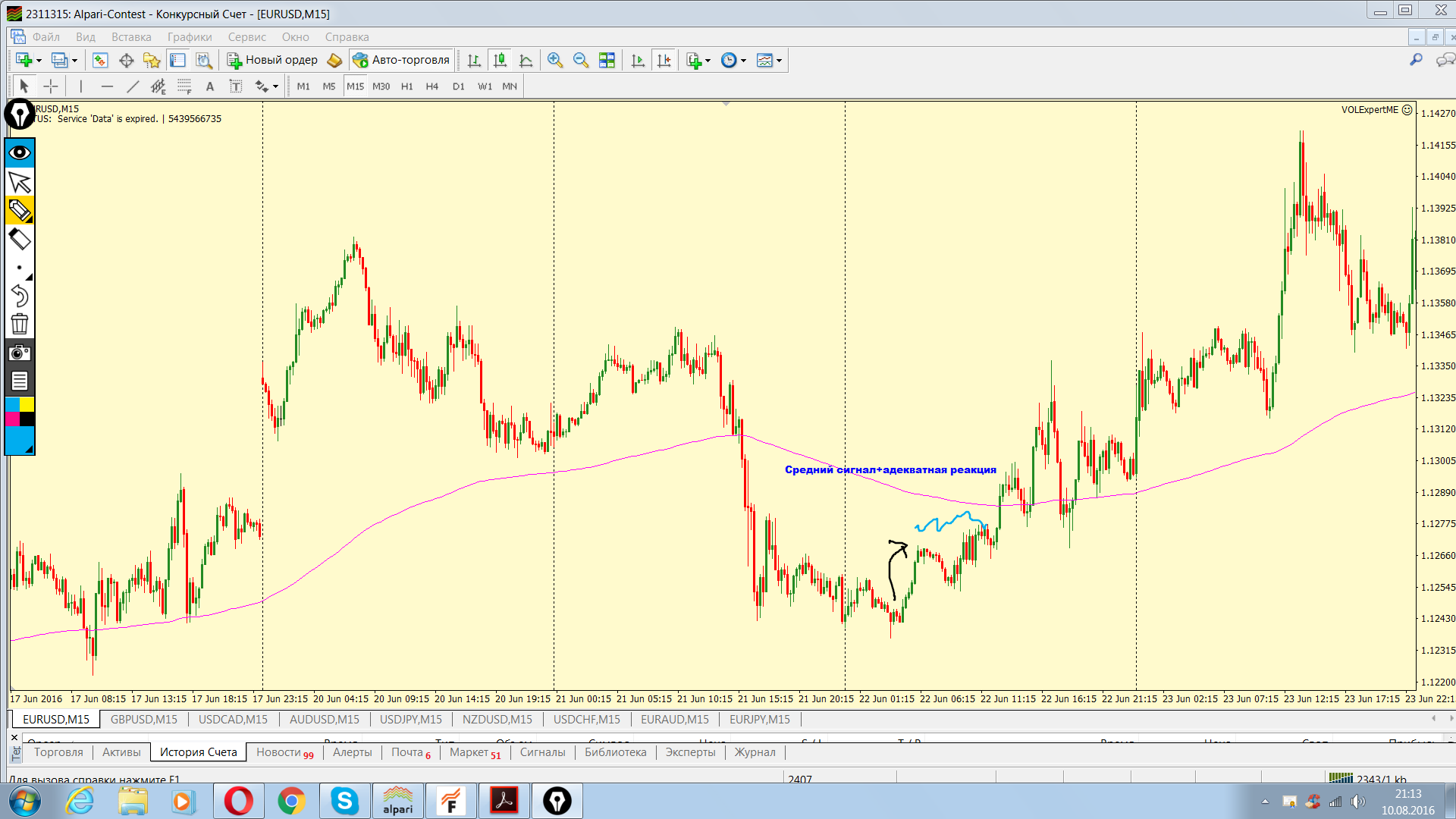Expand the new chart dropdown arrow
1456x819 pixels.
[x=39, y=61]
